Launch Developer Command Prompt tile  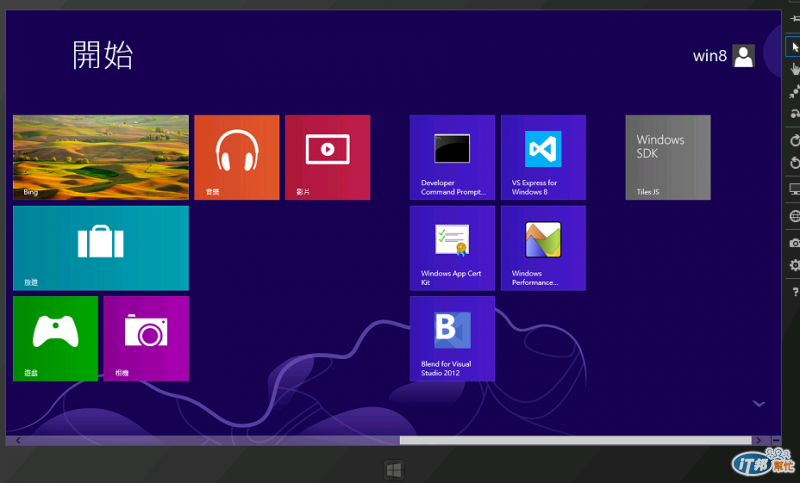coord(452,157)
